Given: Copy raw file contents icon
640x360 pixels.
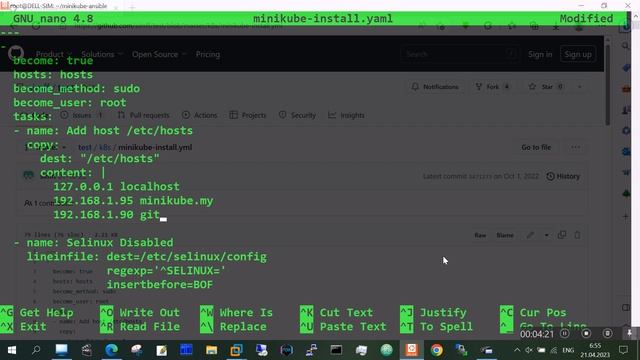Looking at the screenshot, I should (x=562, y=235).
